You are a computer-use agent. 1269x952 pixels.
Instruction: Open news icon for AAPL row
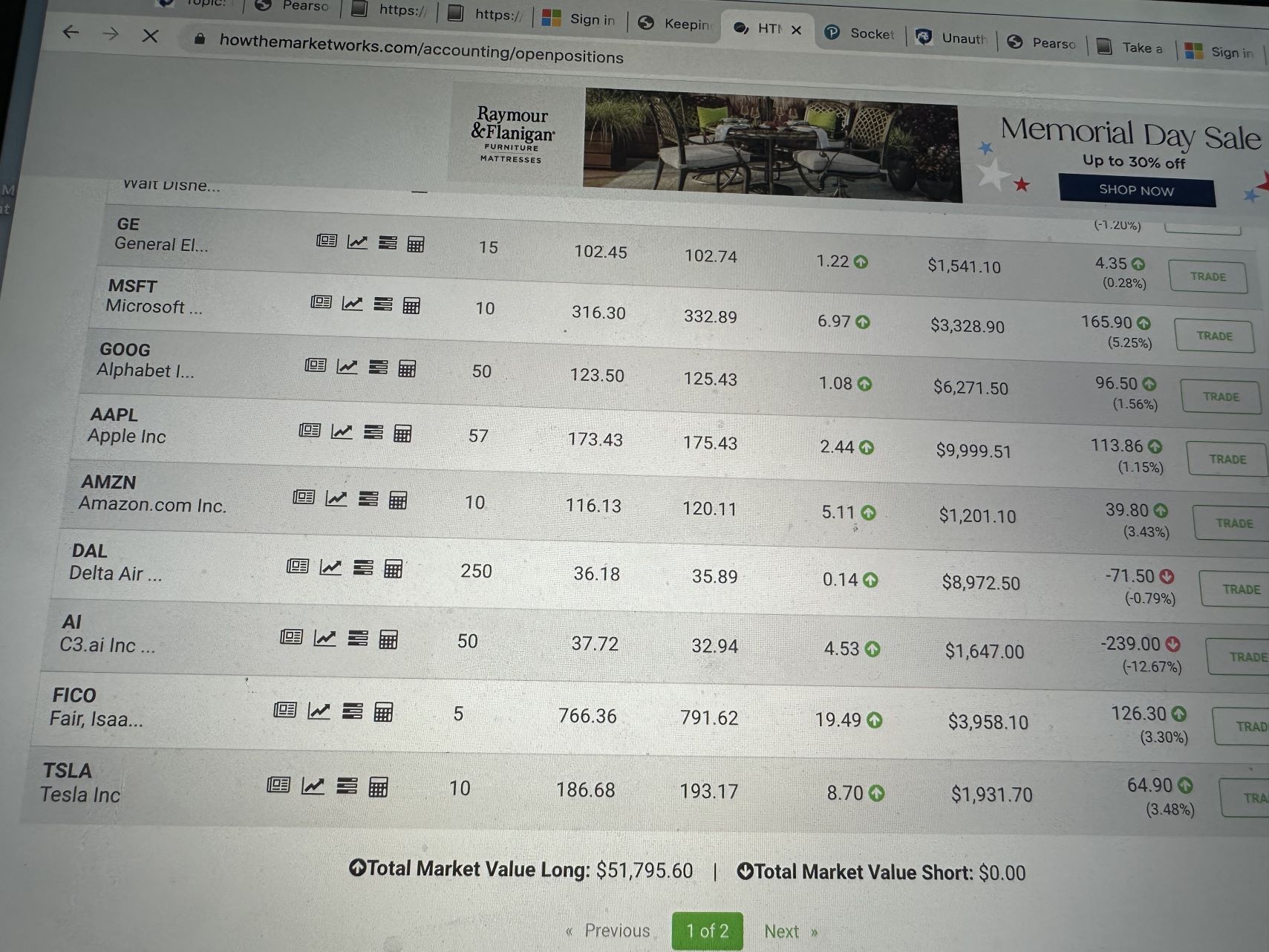coord(310,431)
